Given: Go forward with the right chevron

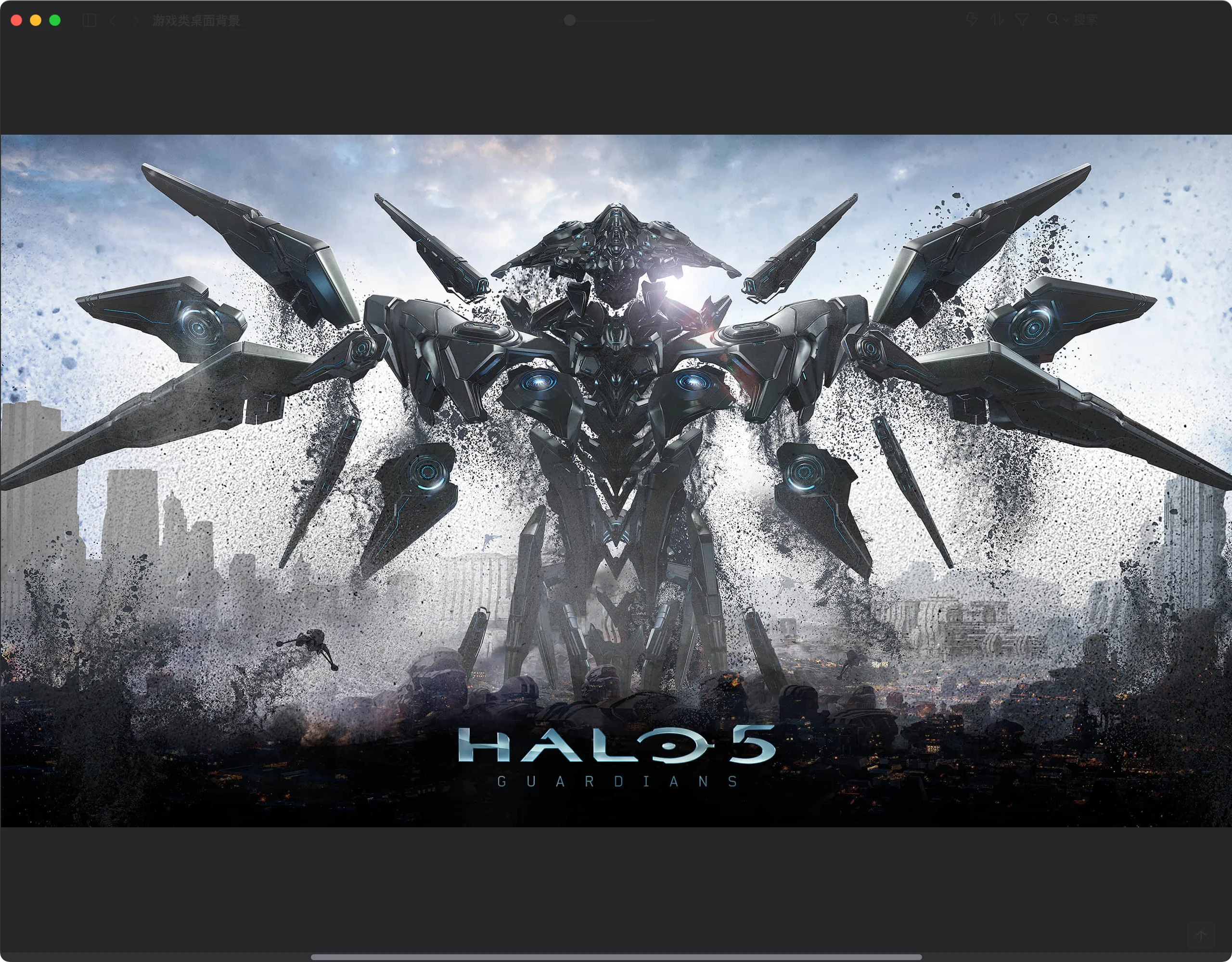Looking at the screenshot, I should point(135,20).
